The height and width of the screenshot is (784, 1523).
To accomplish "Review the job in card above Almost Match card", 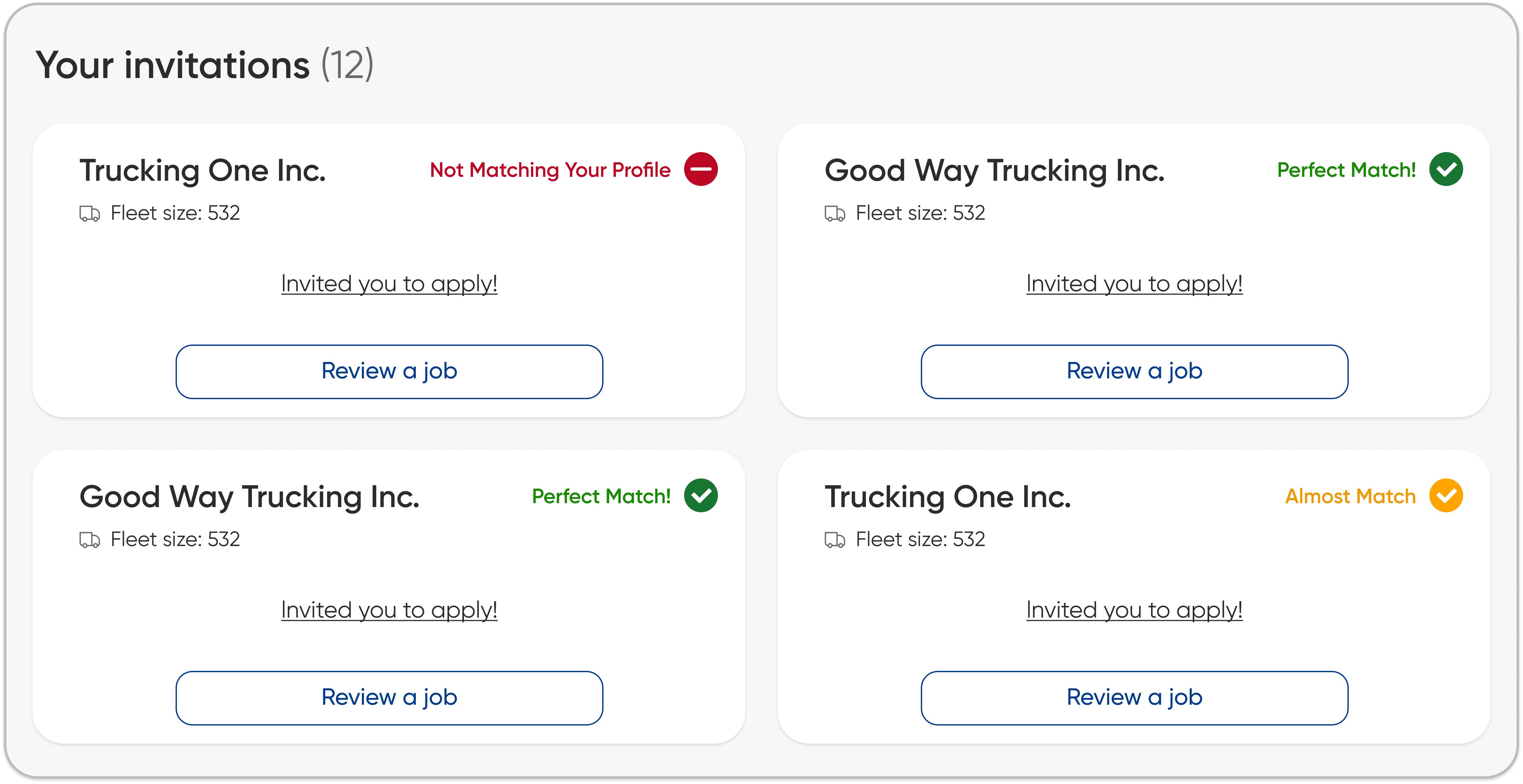I will pos(1134,371).
